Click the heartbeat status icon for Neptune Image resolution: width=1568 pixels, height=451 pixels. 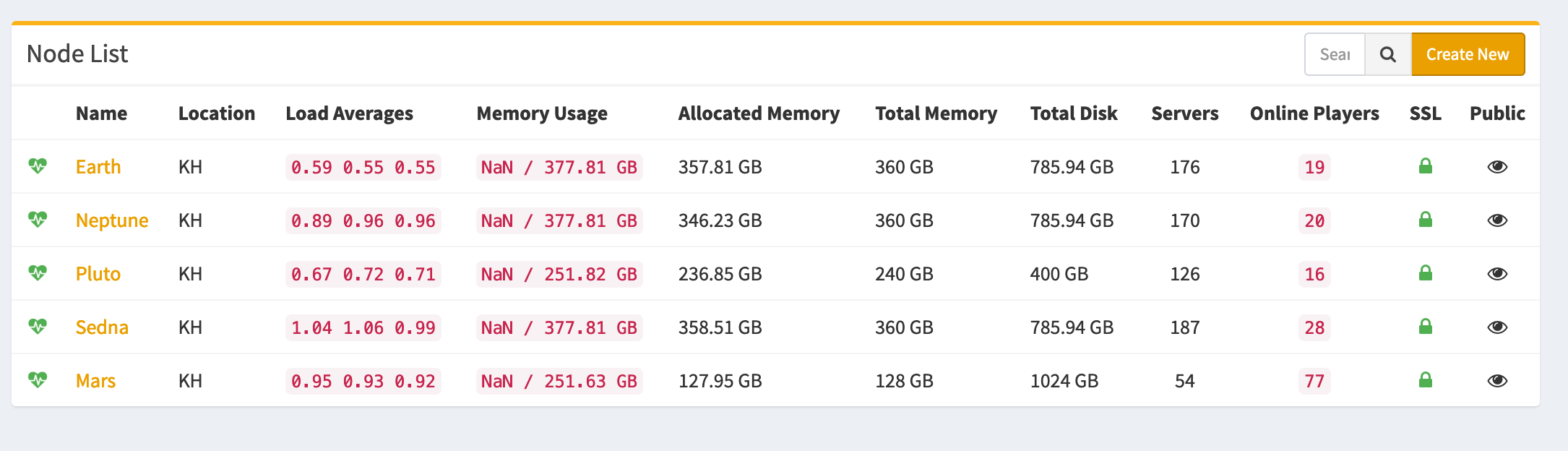pos(38,220)
